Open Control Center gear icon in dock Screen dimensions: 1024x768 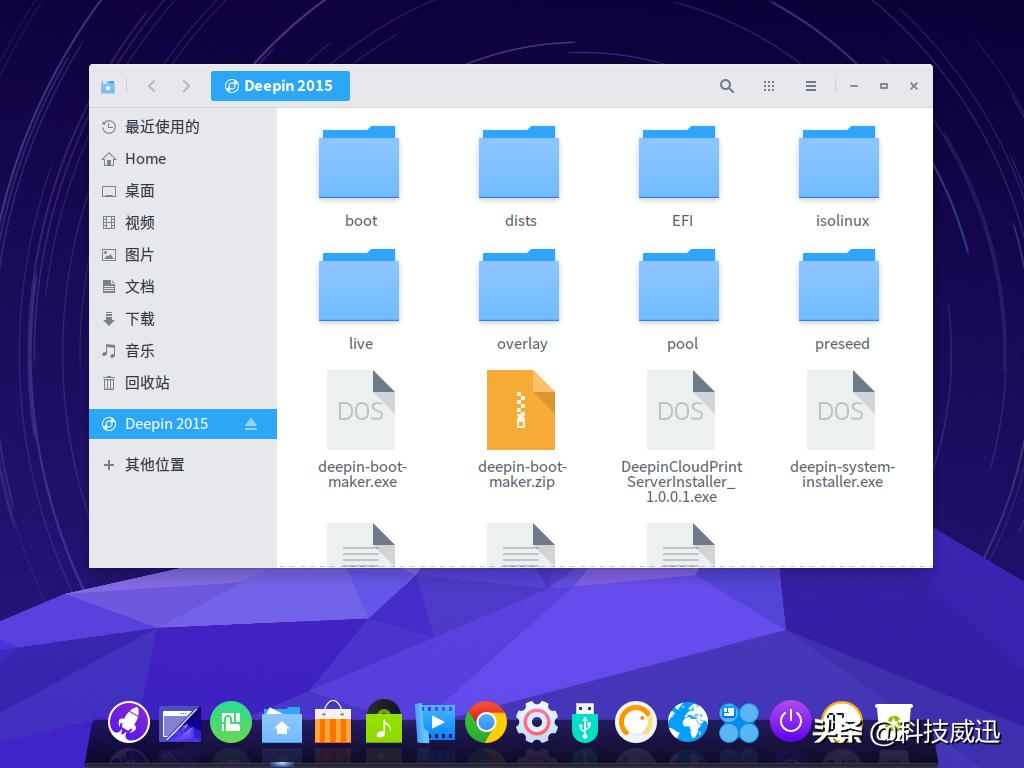[537, 721]
